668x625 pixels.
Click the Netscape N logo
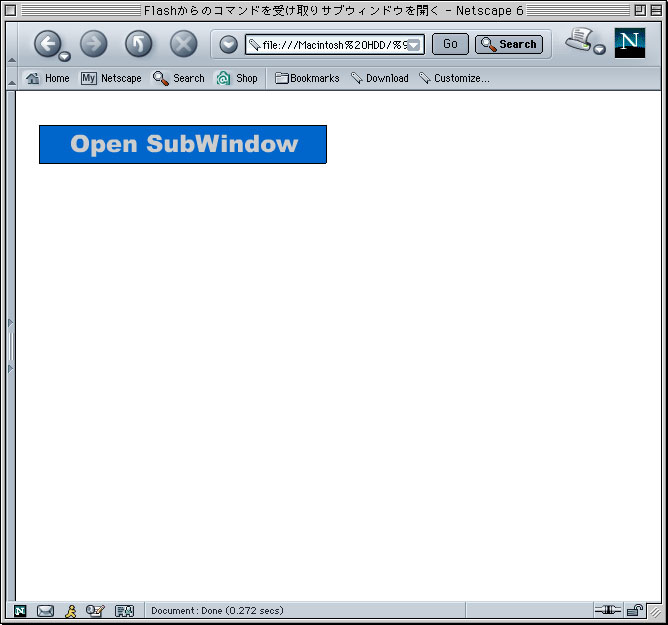[x=630, y=43]
